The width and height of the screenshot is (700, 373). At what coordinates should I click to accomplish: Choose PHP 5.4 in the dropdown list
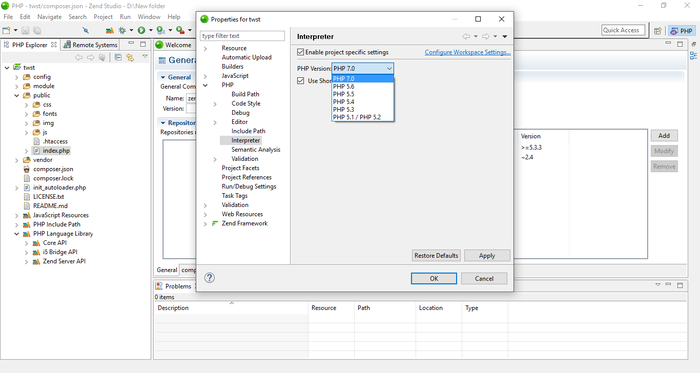pyautogui.click(x=362, y=102)
